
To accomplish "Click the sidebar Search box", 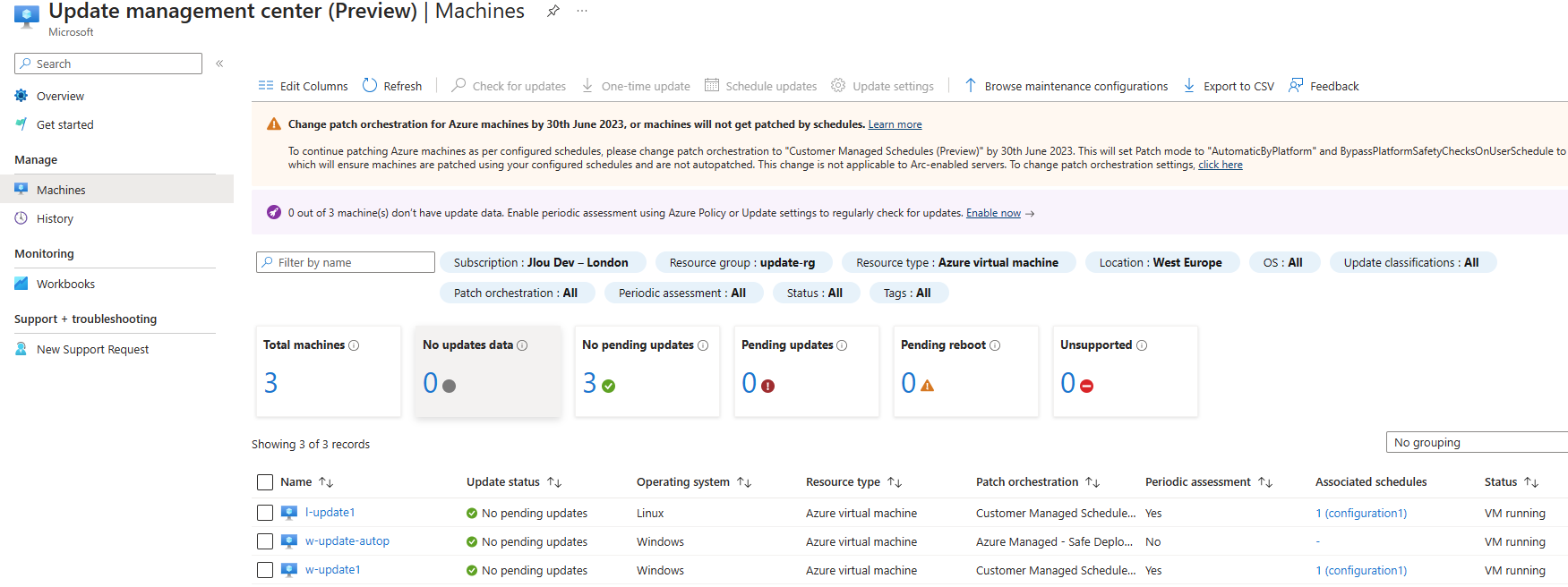I will (x=108, y=64).
